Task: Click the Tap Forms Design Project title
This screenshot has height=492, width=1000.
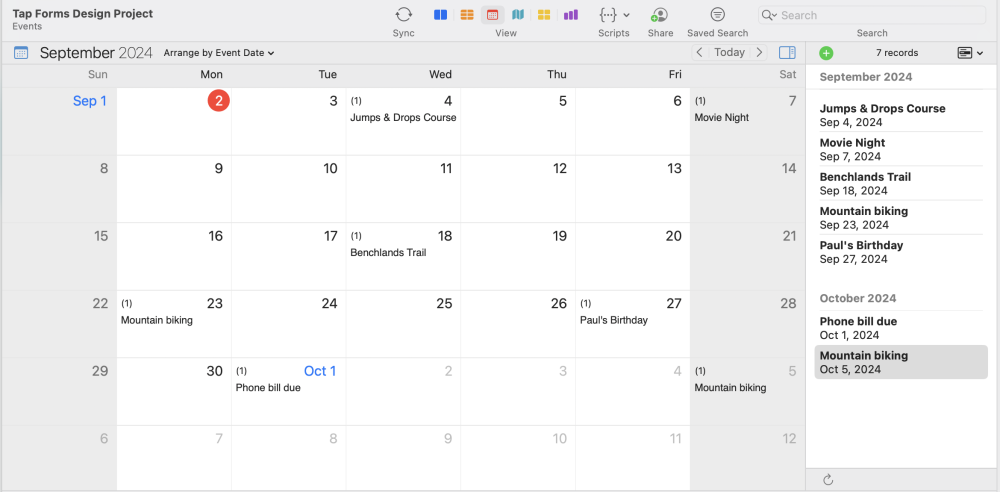Action: 83,13
